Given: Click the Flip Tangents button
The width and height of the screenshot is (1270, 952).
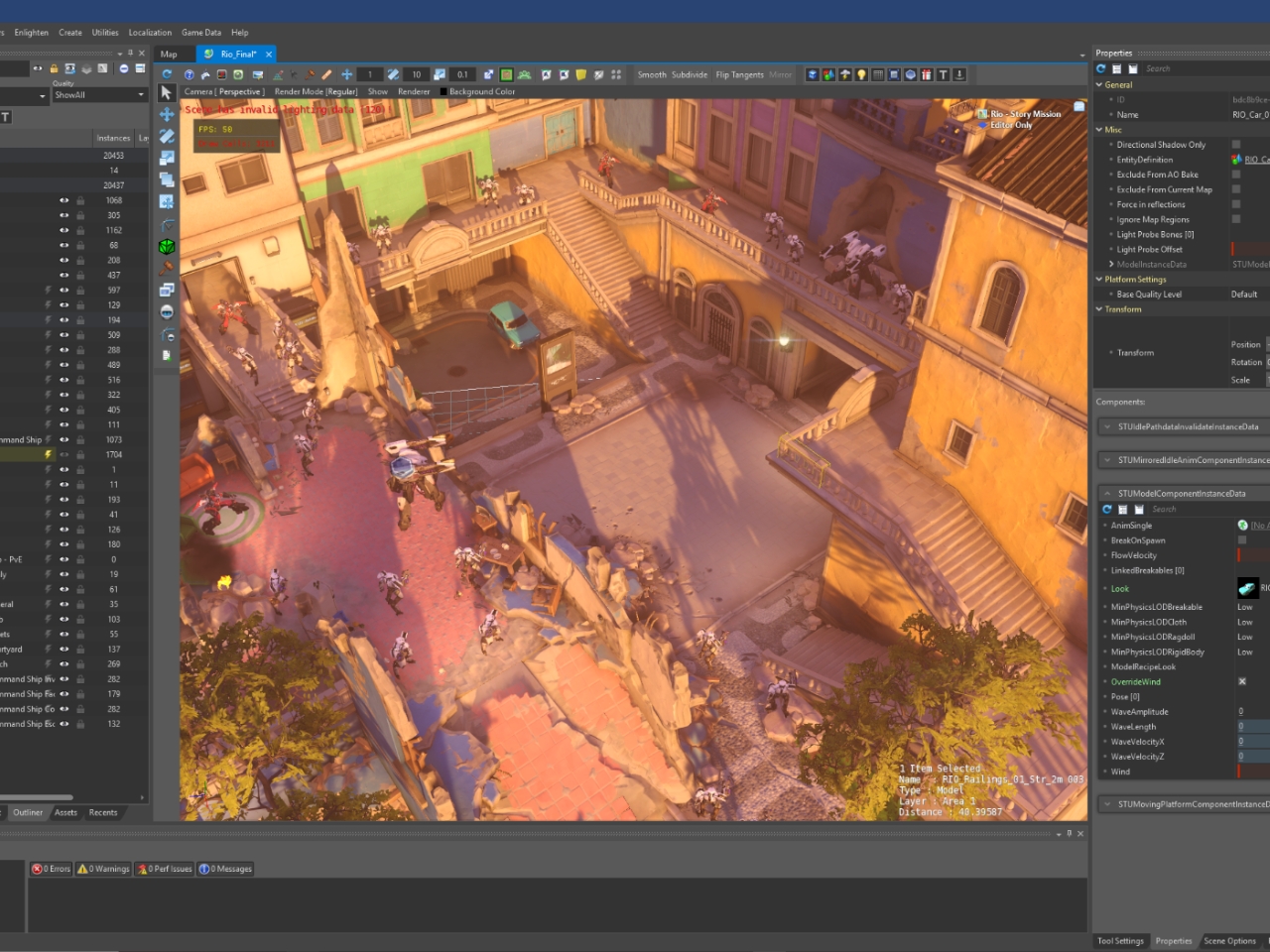Looking at the screenshot, I should (740, 74).
